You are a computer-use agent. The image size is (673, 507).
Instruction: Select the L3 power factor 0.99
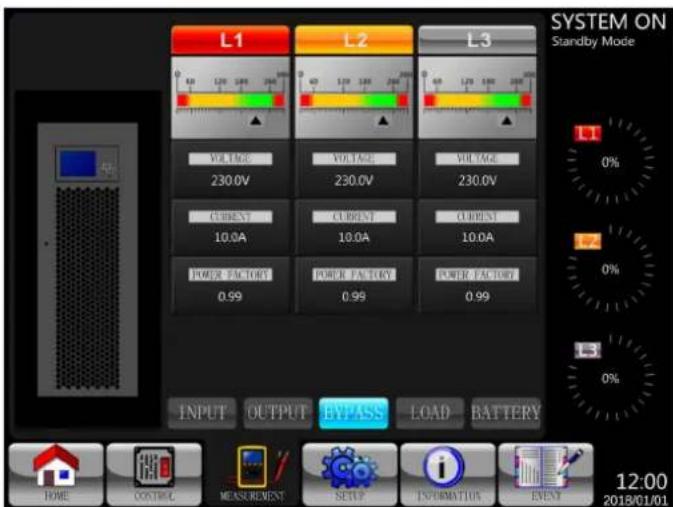tap(477, 297)
